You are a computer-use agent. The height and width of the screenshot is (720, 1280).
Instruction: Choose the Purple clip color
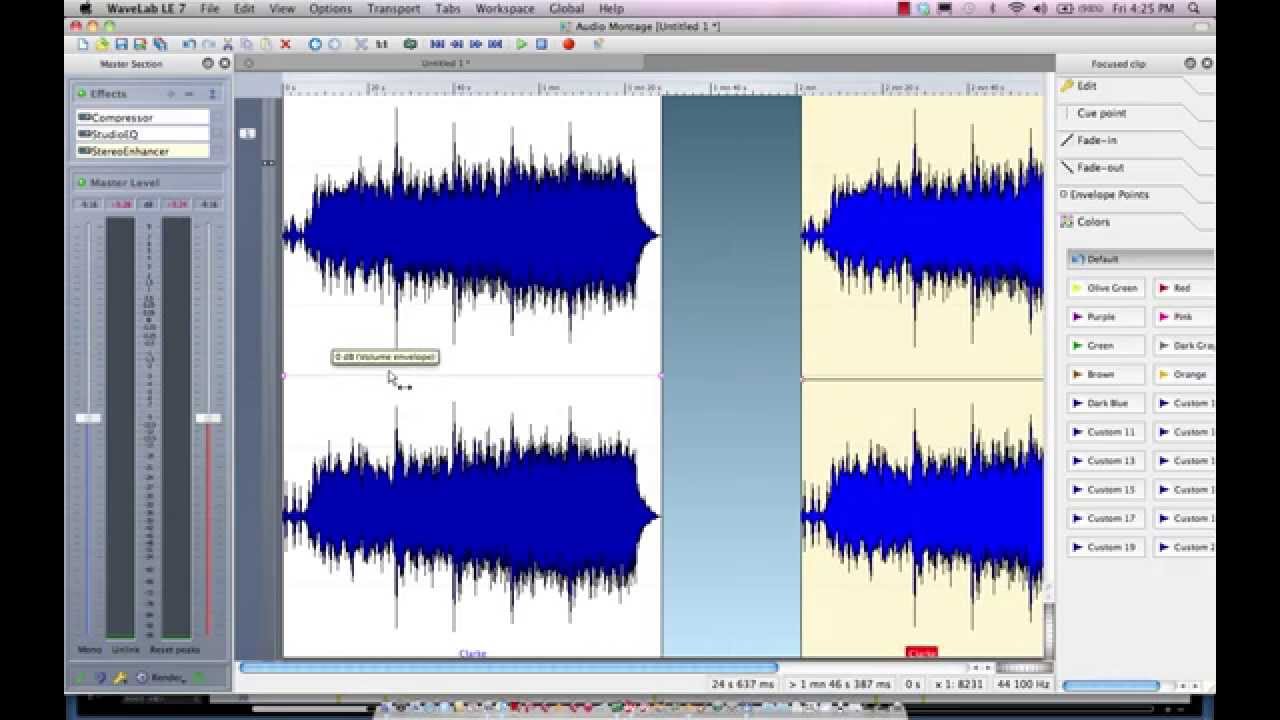pos(1106,317)
